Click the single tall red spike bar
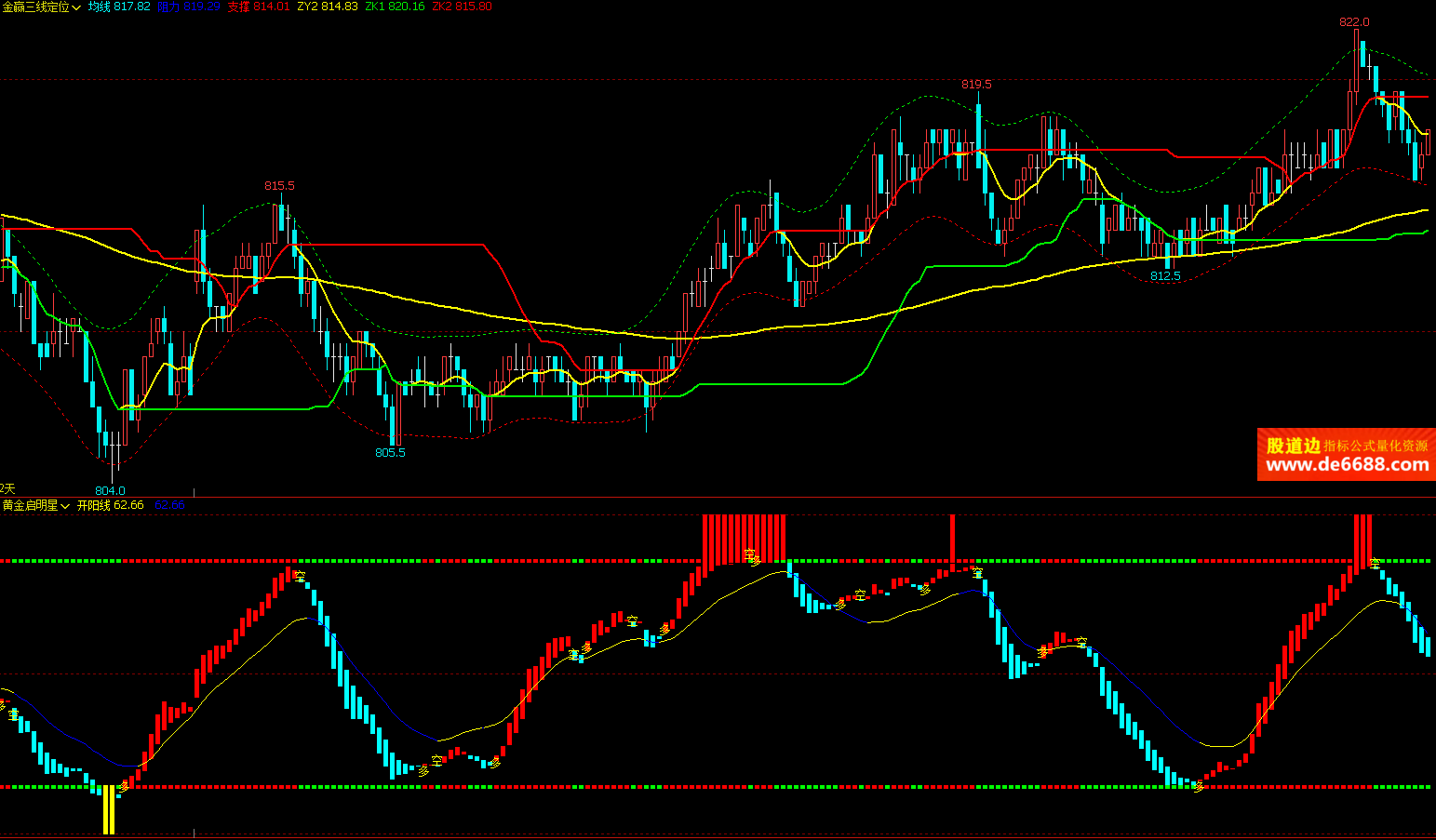 [952, 542]
